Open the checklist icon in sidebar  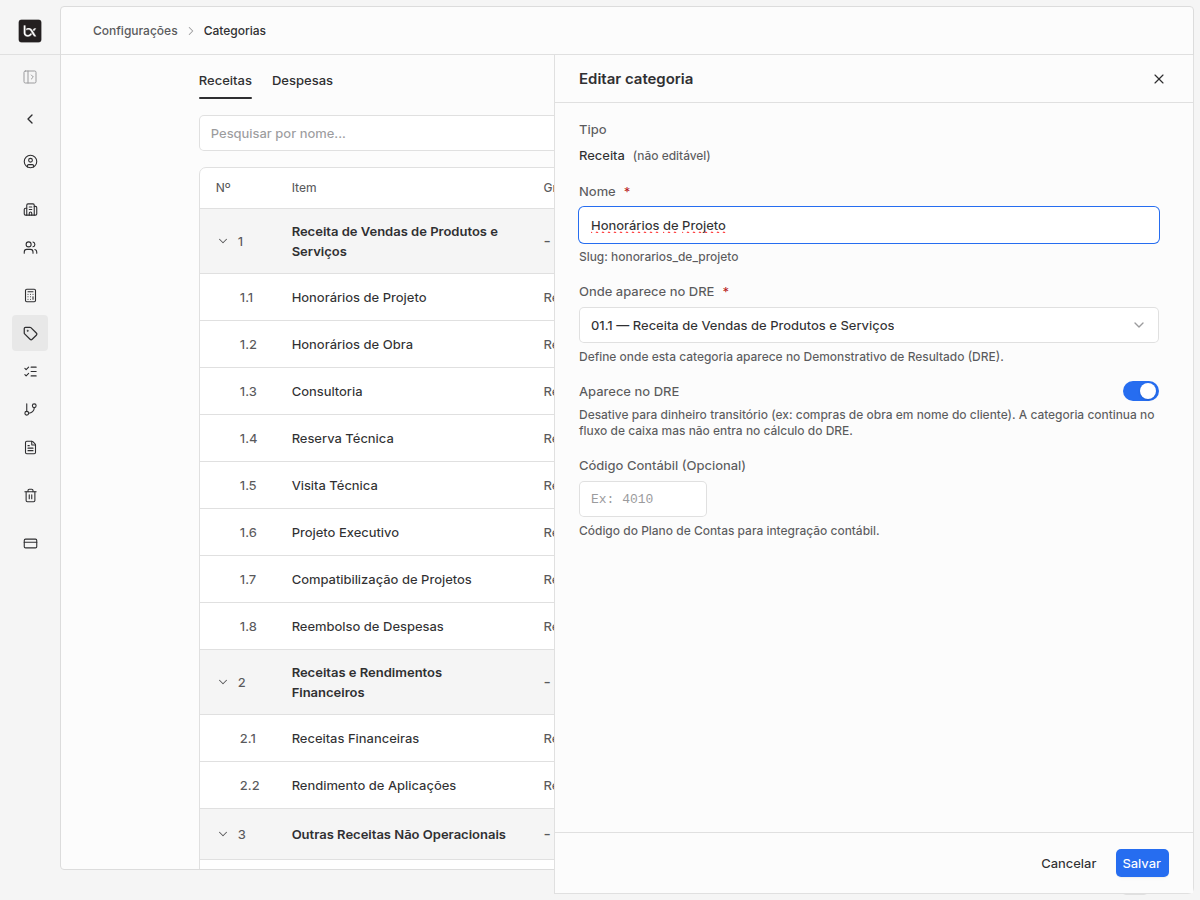pyautogui.click(x=30, y=371)
